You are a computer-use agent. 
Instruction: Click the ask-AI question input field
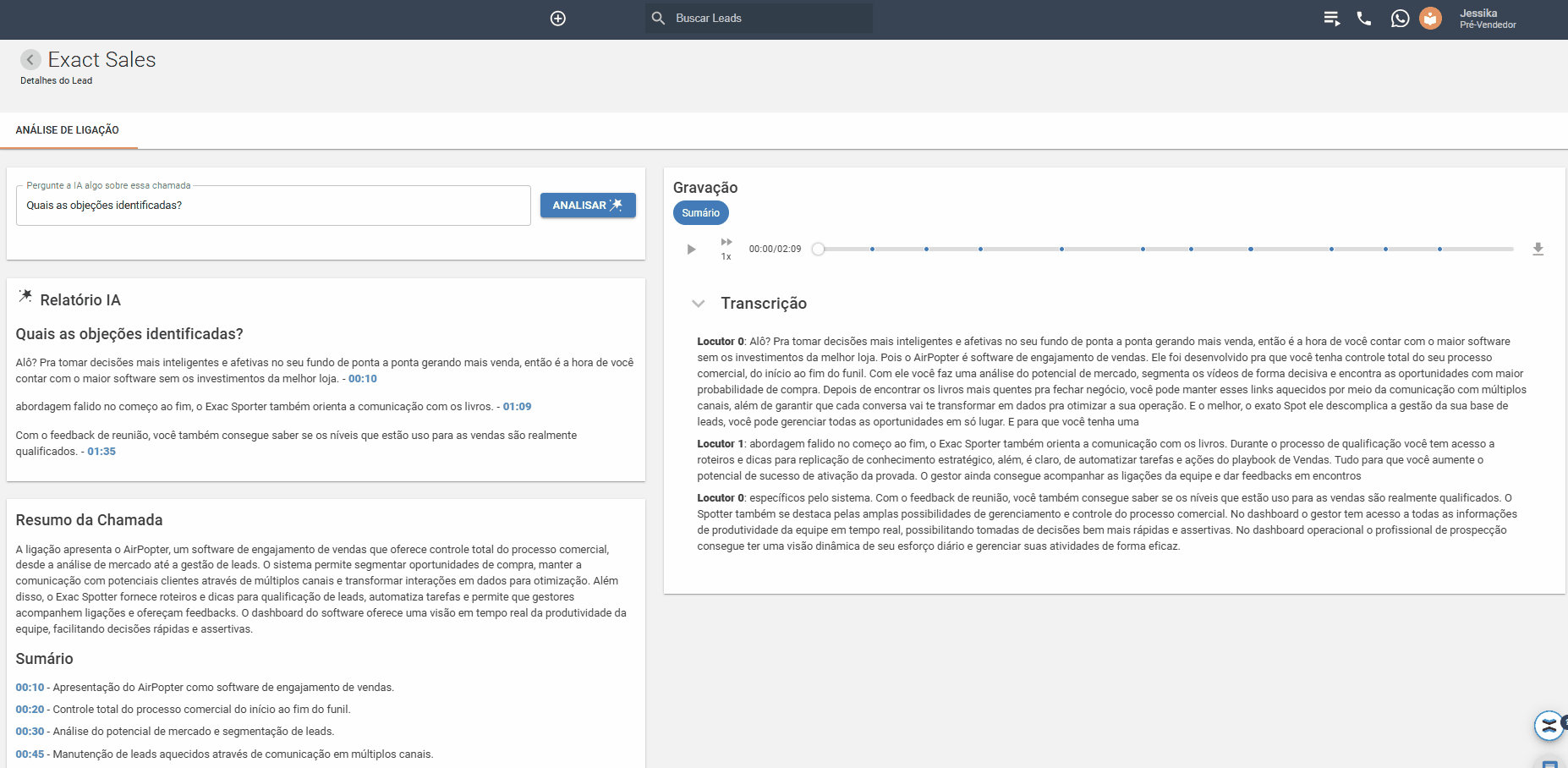[x=273, y=206]
